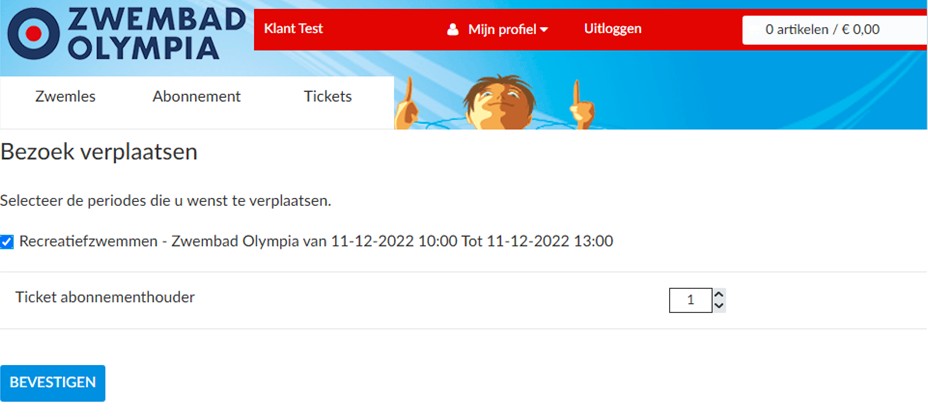Open the Zwemles tab
Viewport: 928px width, 419px height.
65,96
